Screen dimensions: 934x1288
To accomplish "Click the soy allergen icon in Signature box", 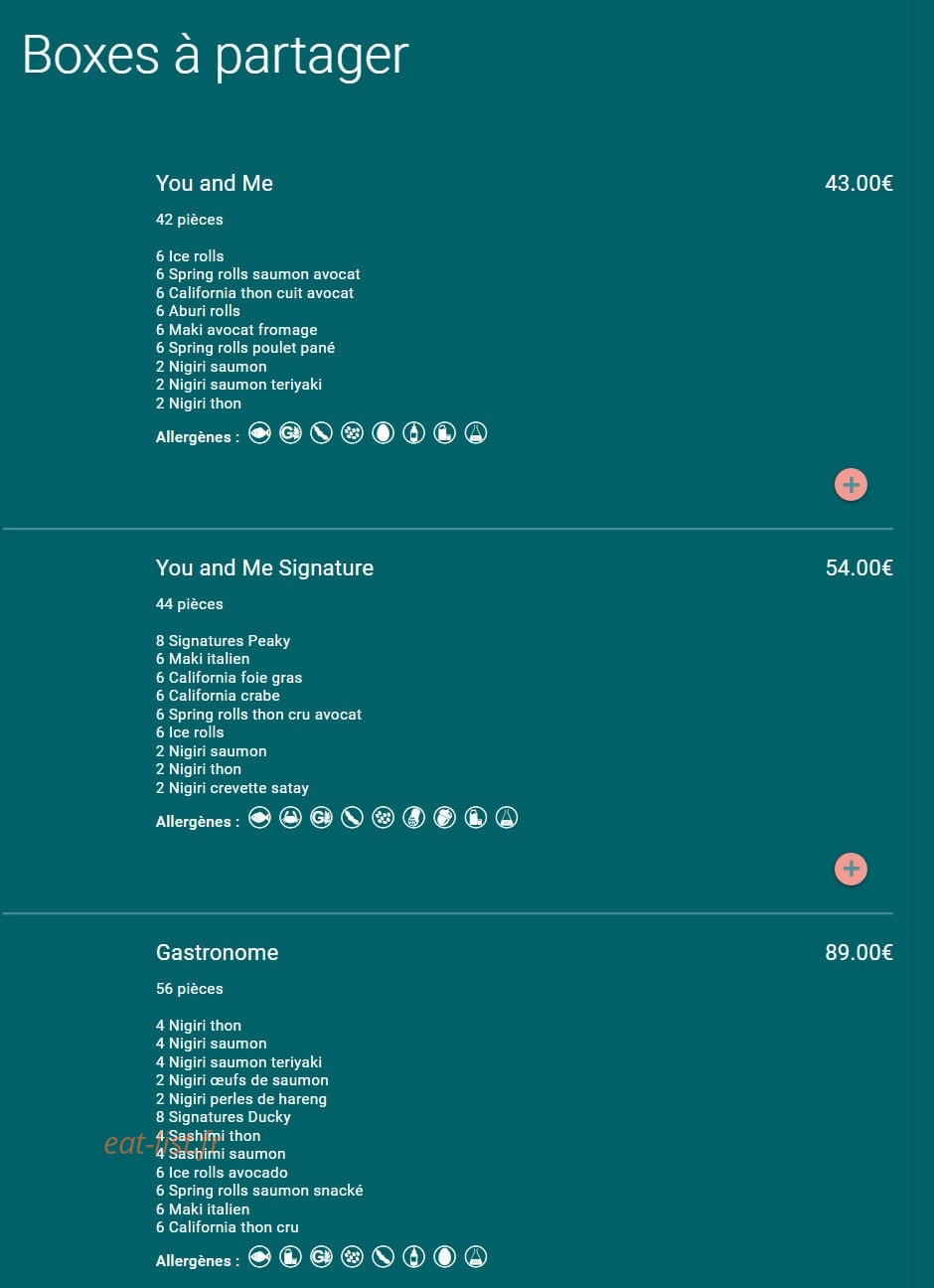I will (x=352, y=818).
